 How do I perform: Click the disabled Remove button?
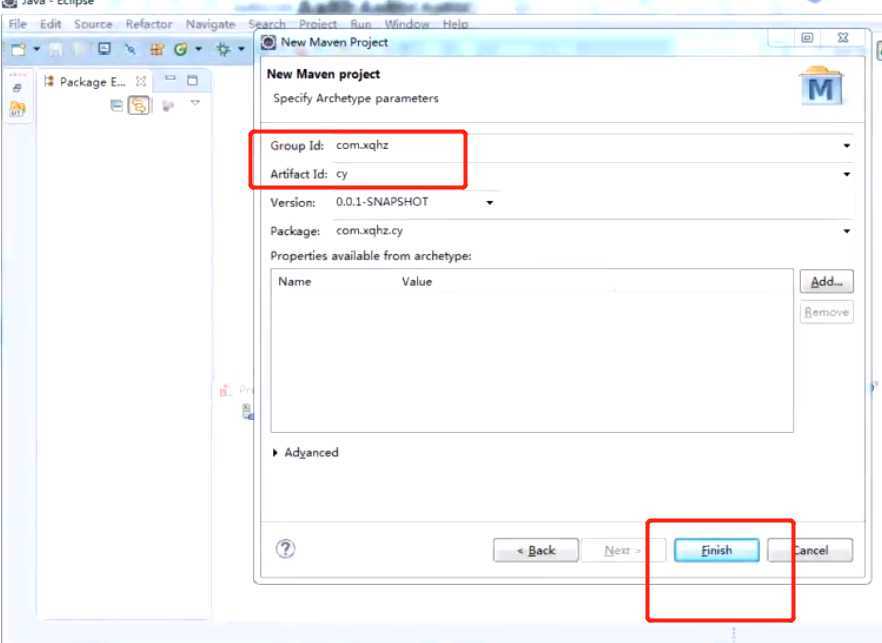point(826,312)
